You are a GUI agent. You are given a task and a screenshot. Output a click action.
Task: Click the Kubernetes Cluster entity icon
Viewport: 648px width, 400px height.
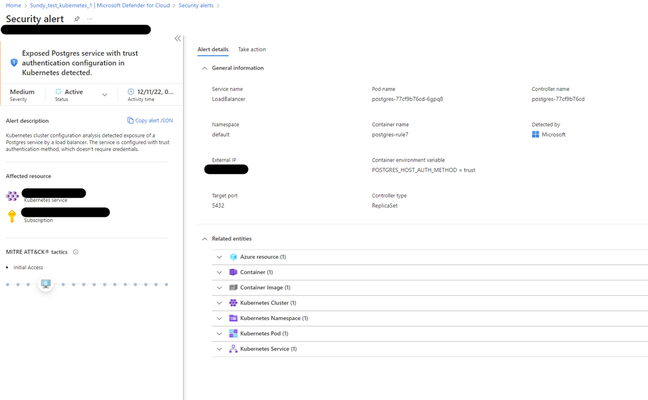coord(233,302)
